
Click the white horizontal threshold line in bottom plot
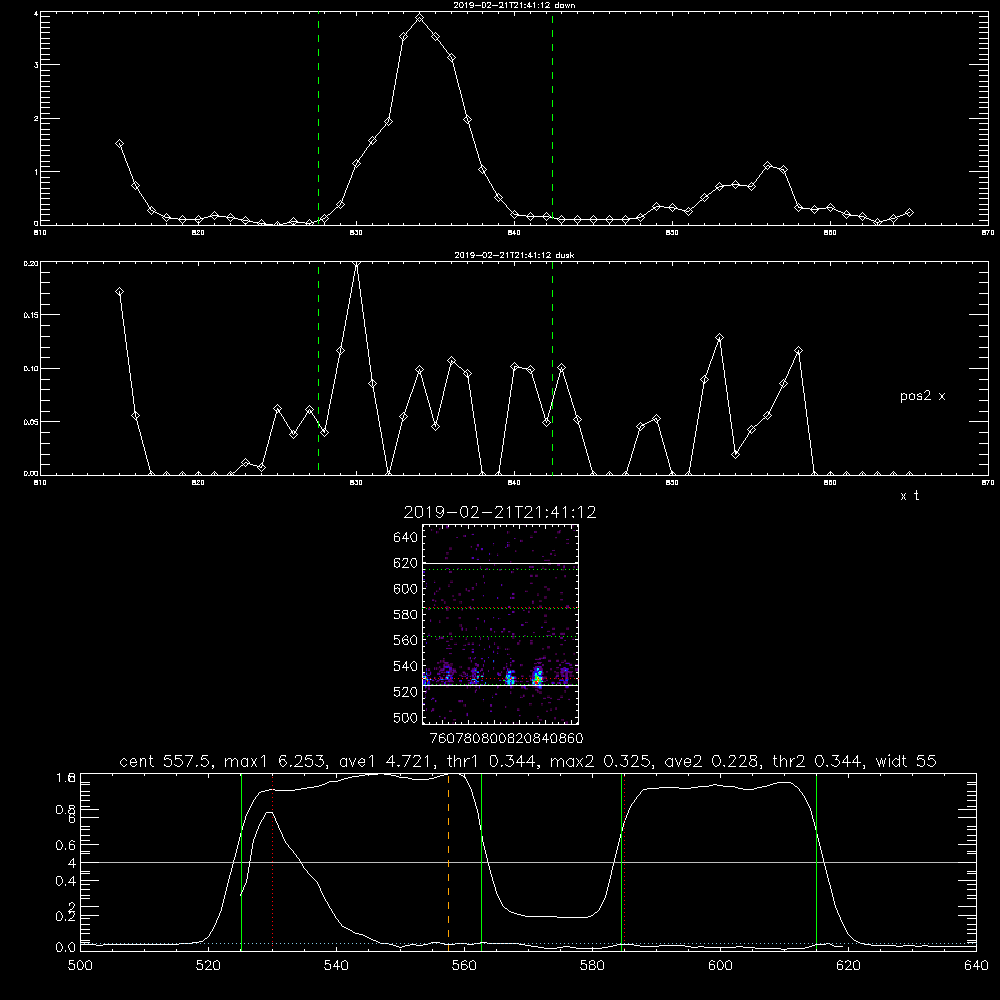(x=528, y=862)
